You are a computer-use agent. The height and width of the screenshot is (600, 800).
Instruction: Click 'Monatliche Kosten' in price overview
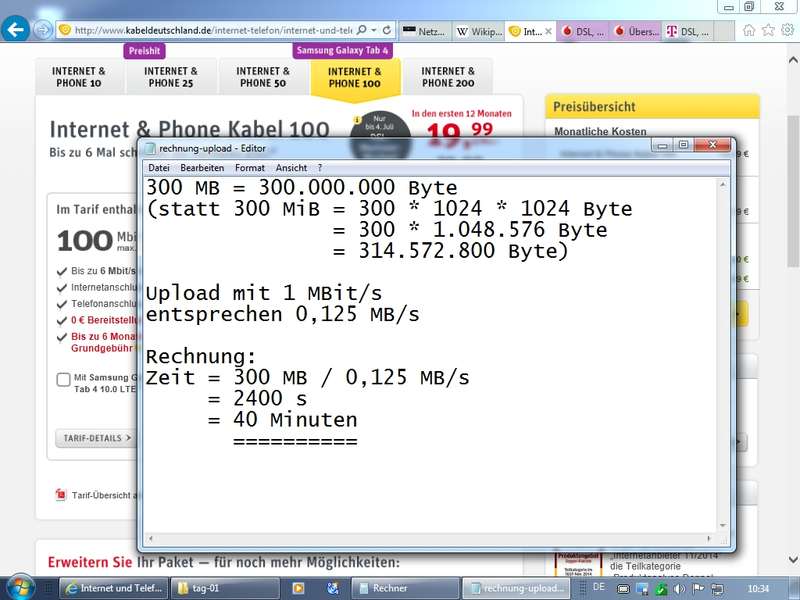(600, 132)
